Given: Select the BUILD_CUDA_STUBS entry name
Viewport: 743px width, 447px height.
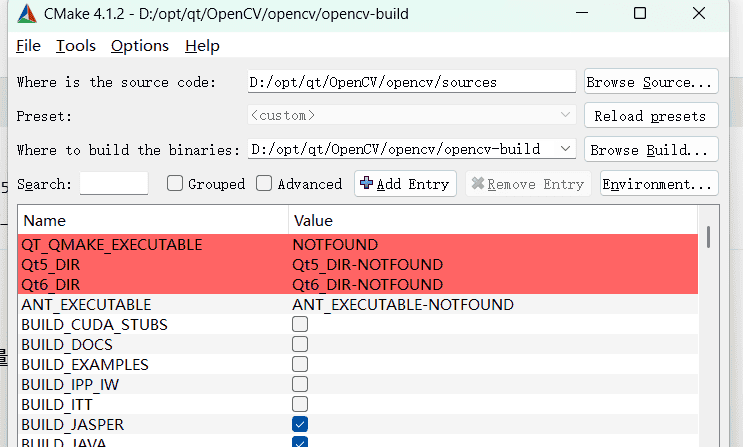Looking at the screenshot, I should click(x=94, y=324).
